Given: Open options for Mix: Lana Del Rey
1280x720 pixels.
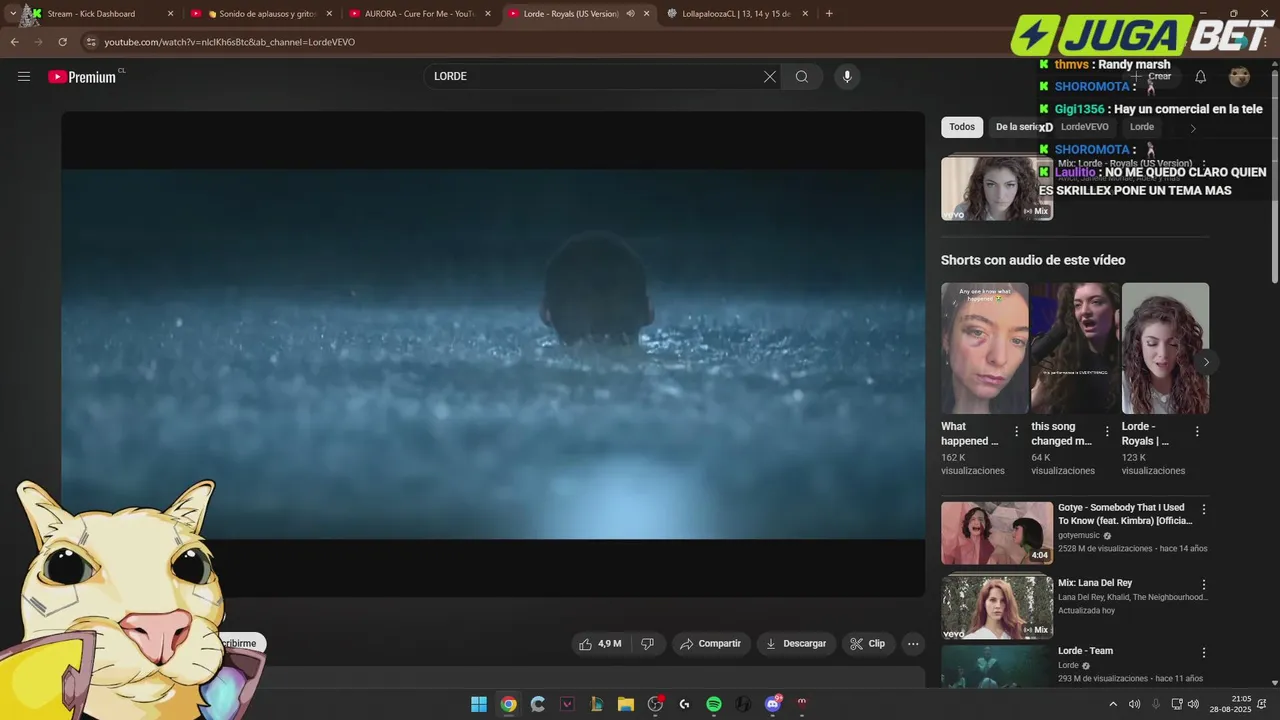Looking at the screenshot, I should pos(1204,584).
